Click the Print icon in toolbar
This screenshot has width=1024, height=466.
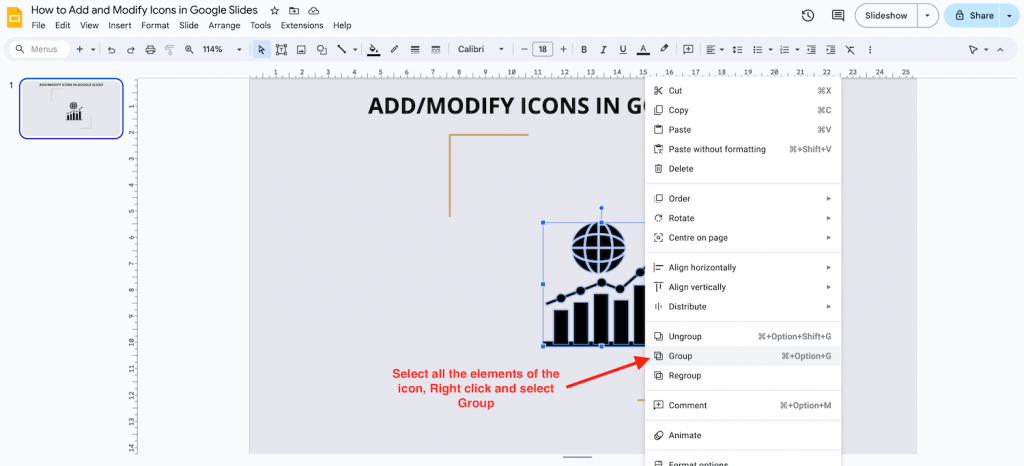coord(149,49)
